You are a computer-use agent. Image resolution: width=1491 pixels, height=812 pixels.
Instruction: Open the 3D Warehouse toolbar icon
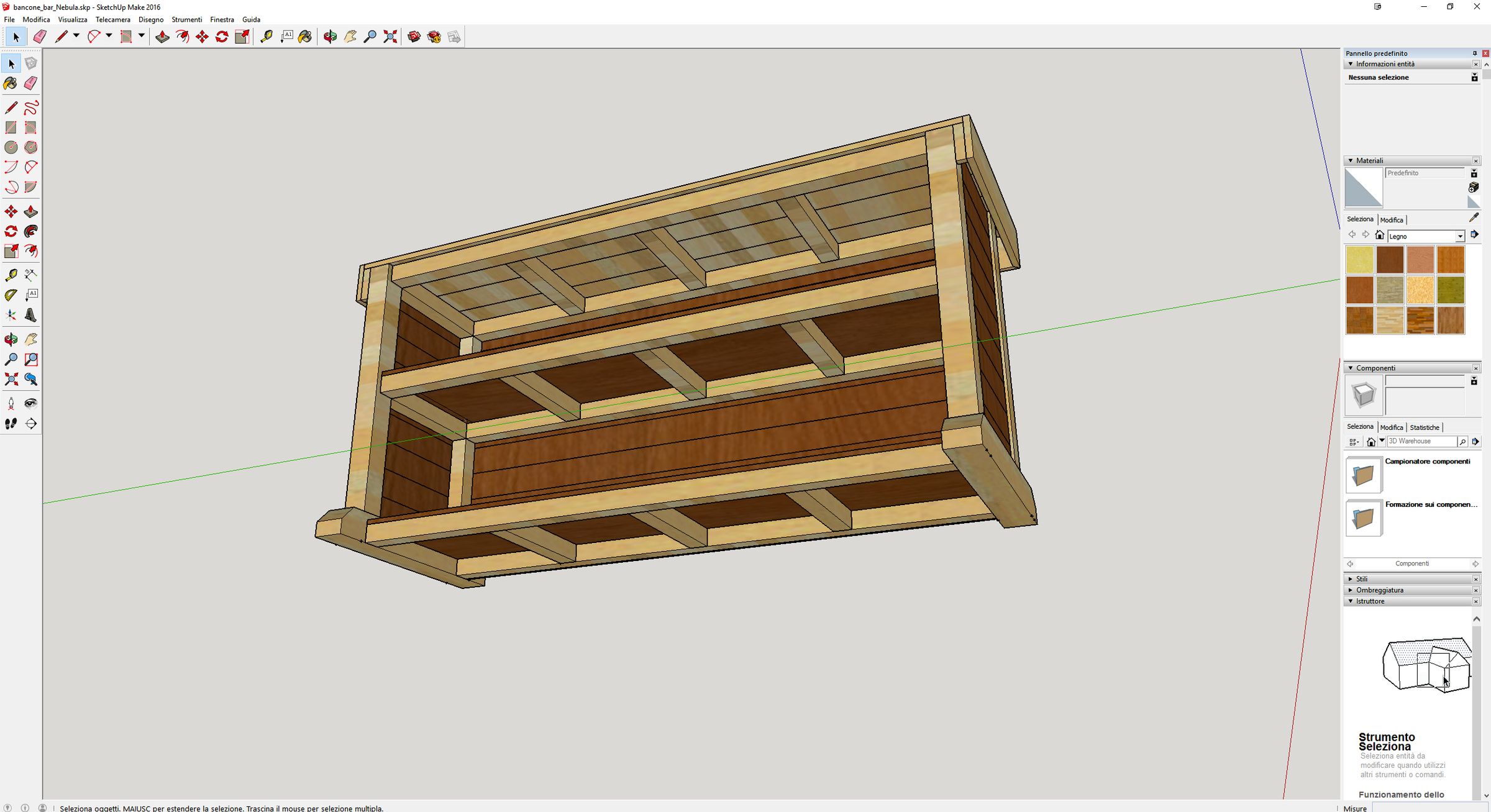point(414,37)
